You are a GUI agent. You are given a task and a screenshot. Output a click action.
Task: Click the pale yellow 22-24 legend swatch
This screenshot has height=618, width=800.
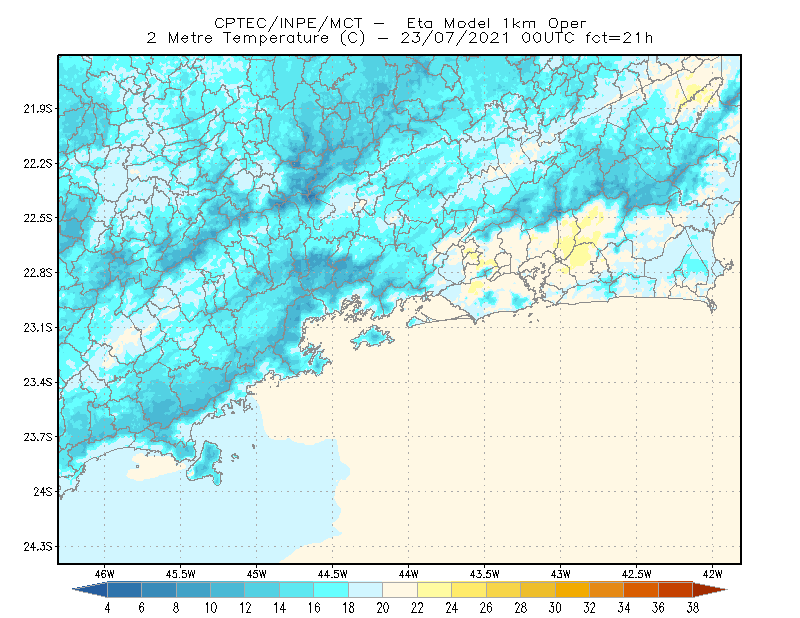pyautogui.click(x=434, y=590)
